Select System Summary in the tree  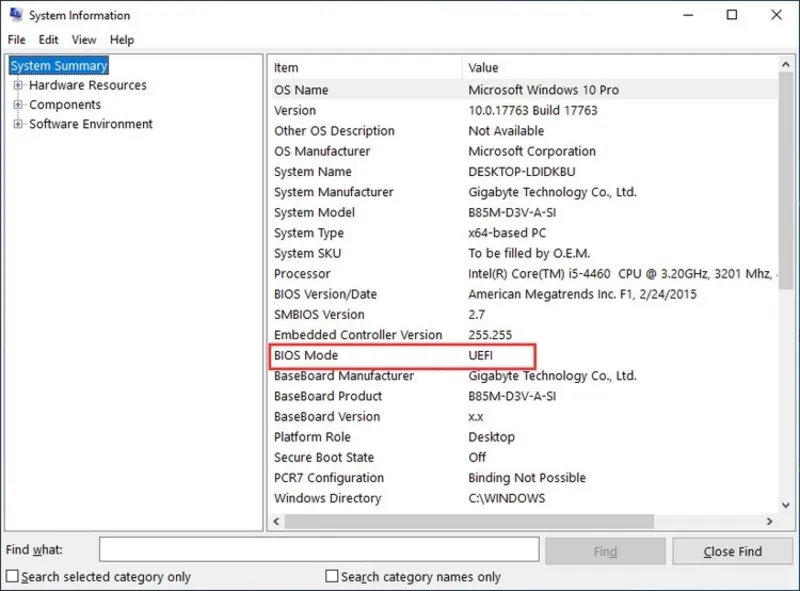(x=58, y=66)
